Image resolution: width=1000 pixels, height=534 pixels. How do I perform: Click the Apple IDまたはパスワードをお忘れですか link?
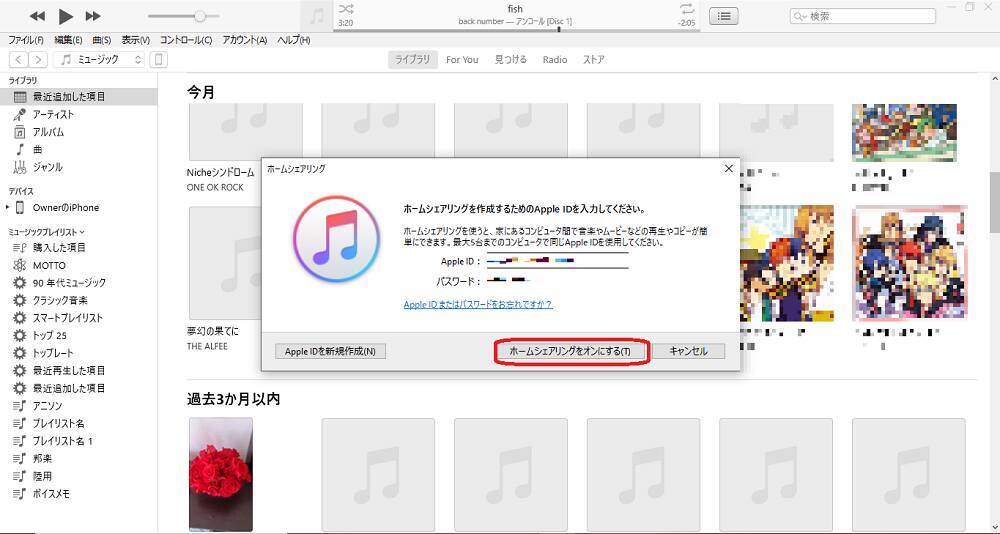(x=478, y=304)
